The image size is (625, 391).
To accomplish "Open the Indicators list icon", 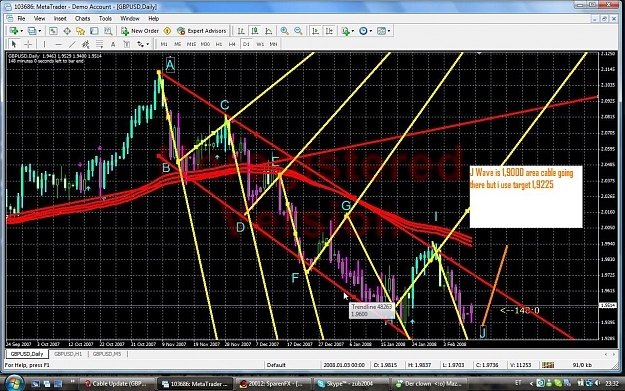I will (x=345, y=31).
